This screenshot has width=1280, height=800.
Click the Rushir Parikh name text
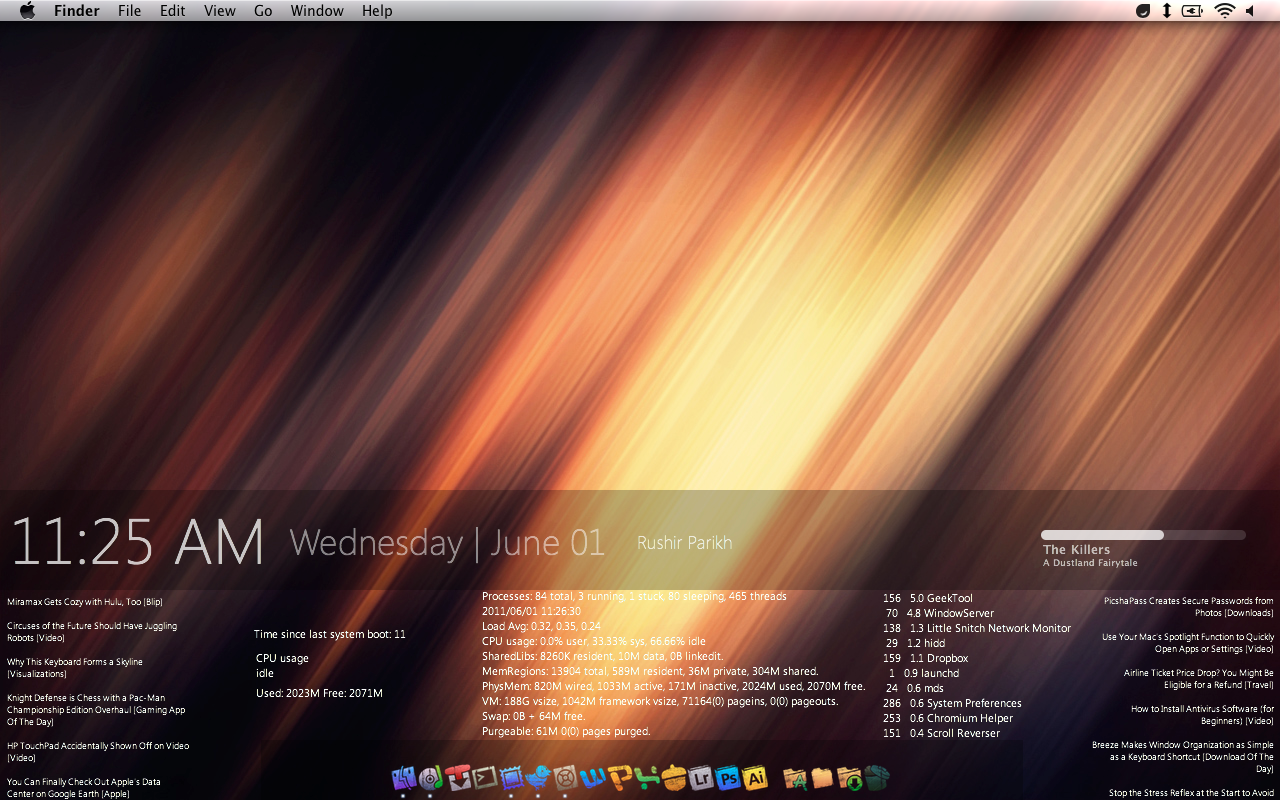pos(685,543)
